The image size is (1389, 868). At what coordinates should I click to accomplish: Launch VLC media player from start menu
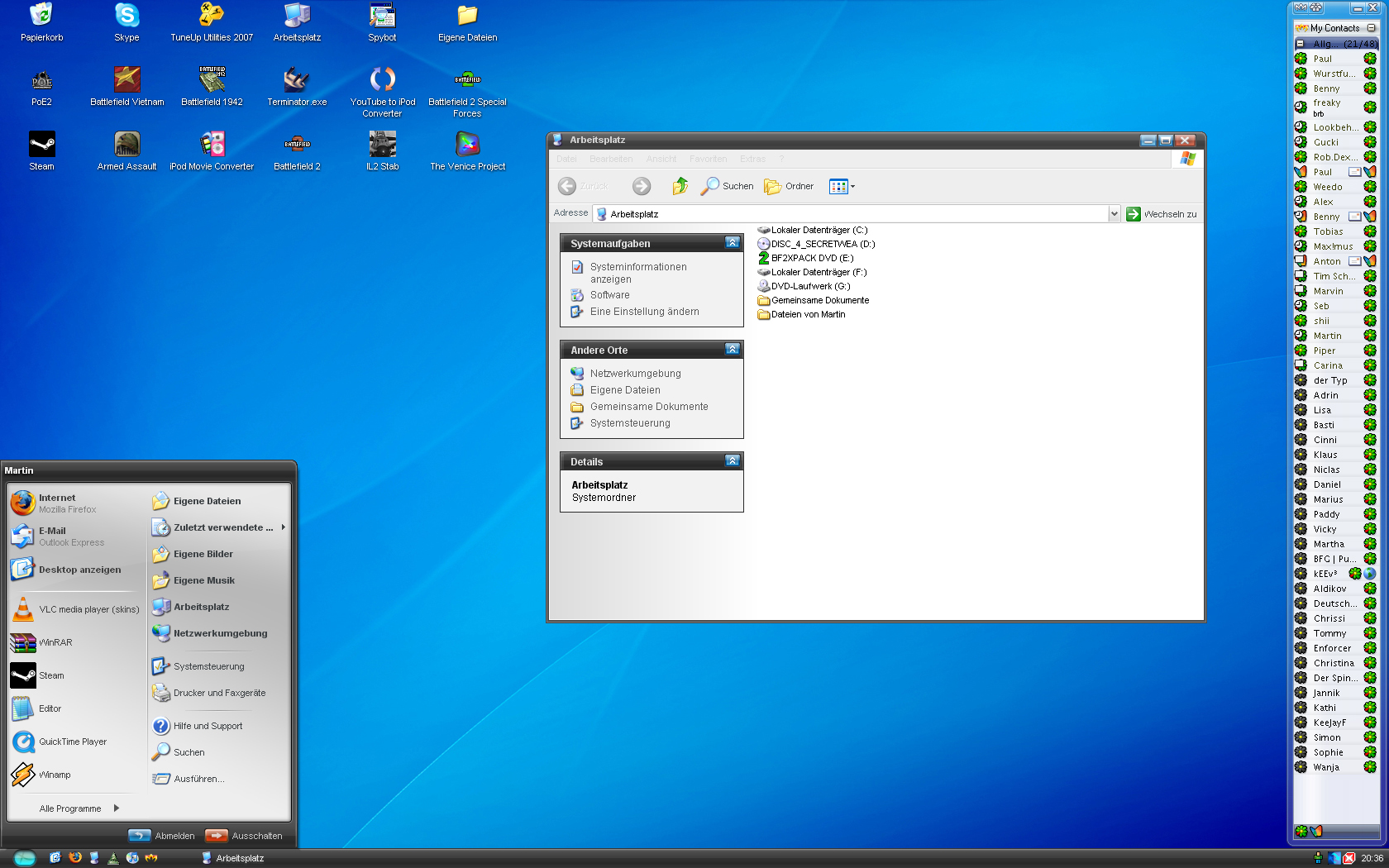click(74, 609)
